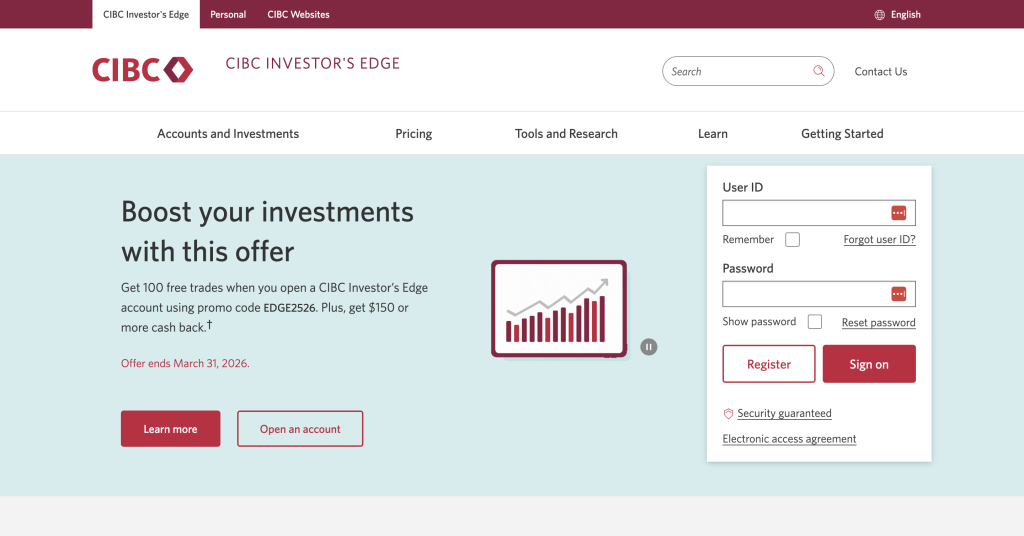Click the Open an account button

(300, 429)
